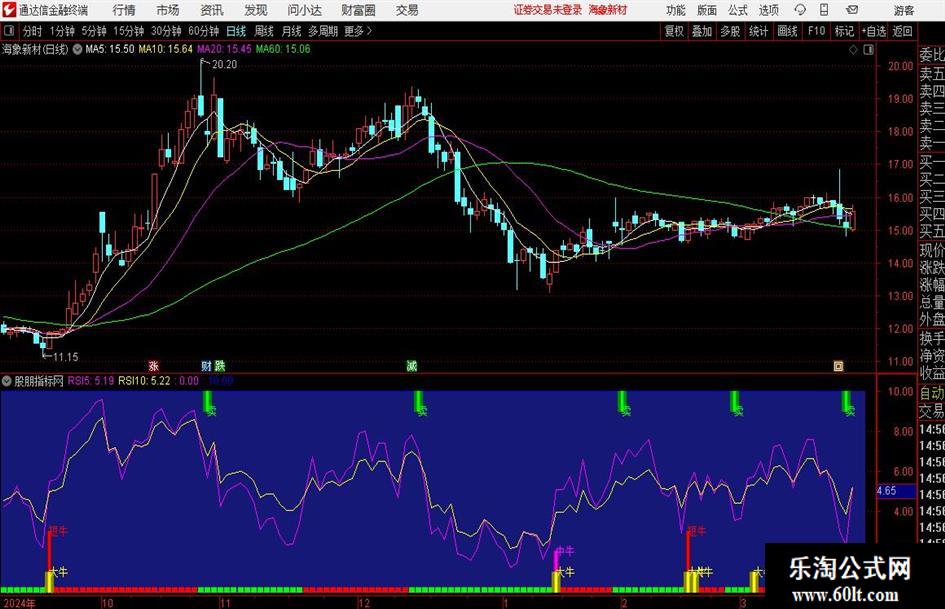
Task: Click the green 跌 marker
Action: click(220, 365)
